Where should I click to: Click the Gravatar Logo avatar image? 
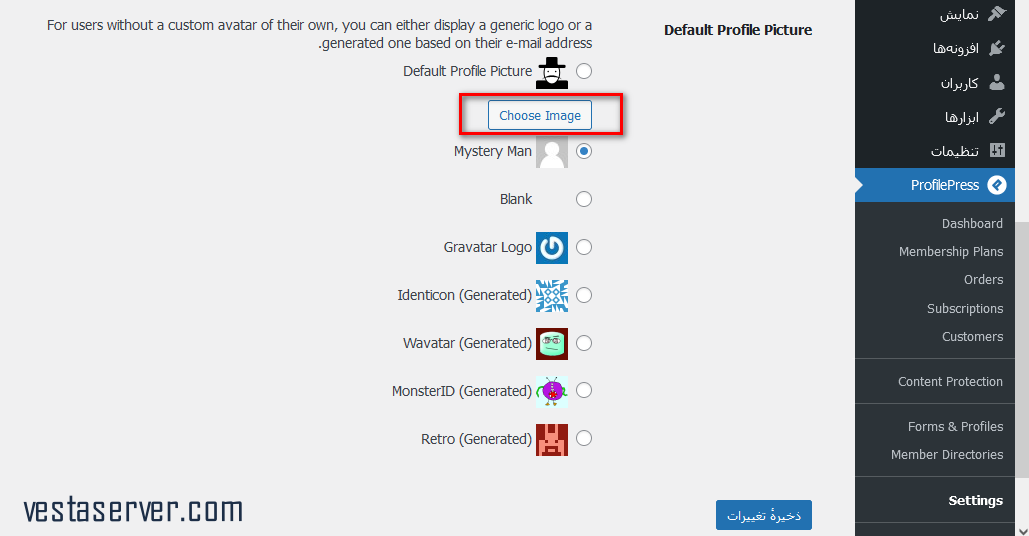(552, 247)
